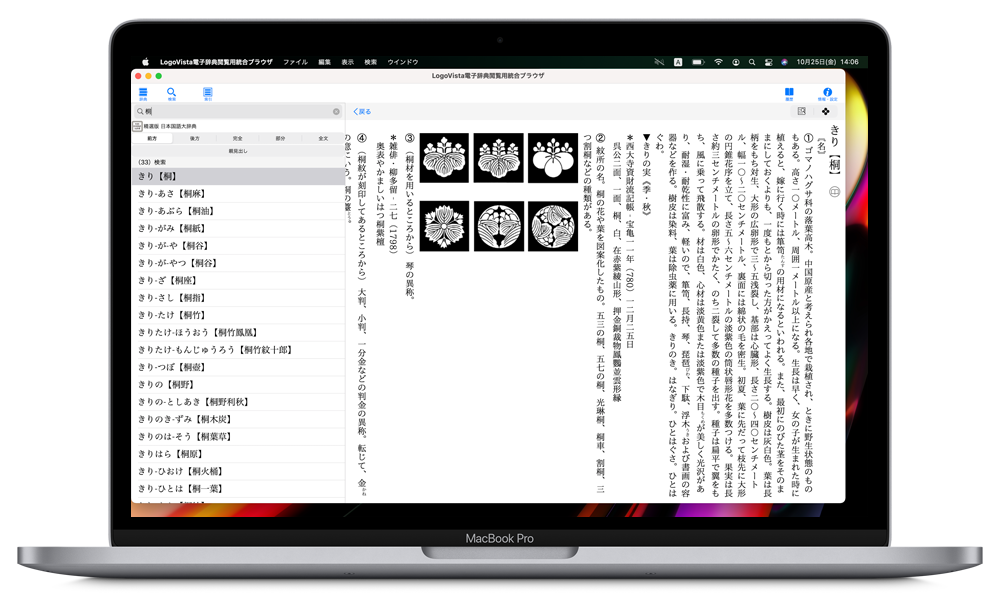
Task: Click into the search field containing 桐
Action: (x=237, y=112)
